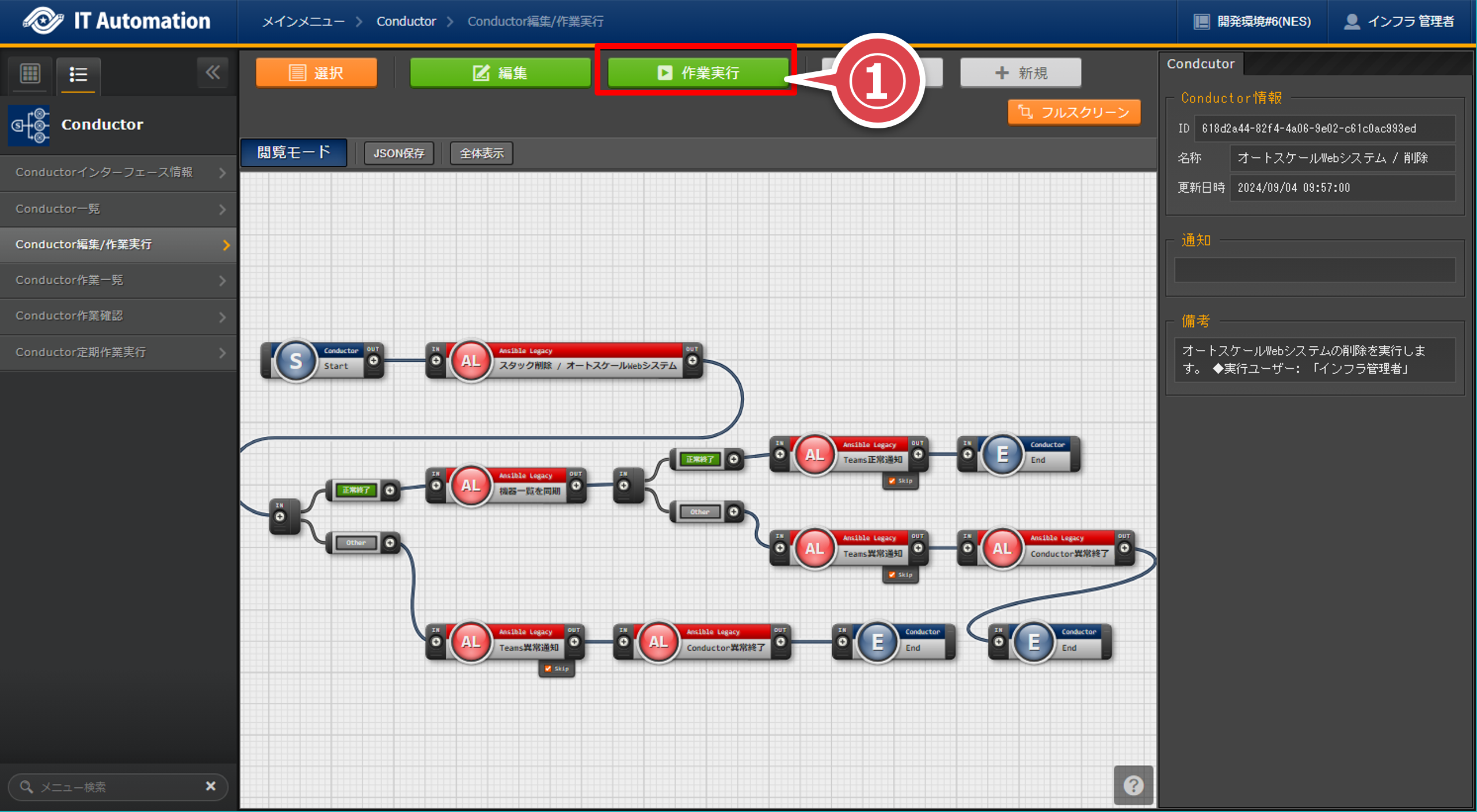Expand Conductorインターフェース情報 menu chevron

click(223, 173)
